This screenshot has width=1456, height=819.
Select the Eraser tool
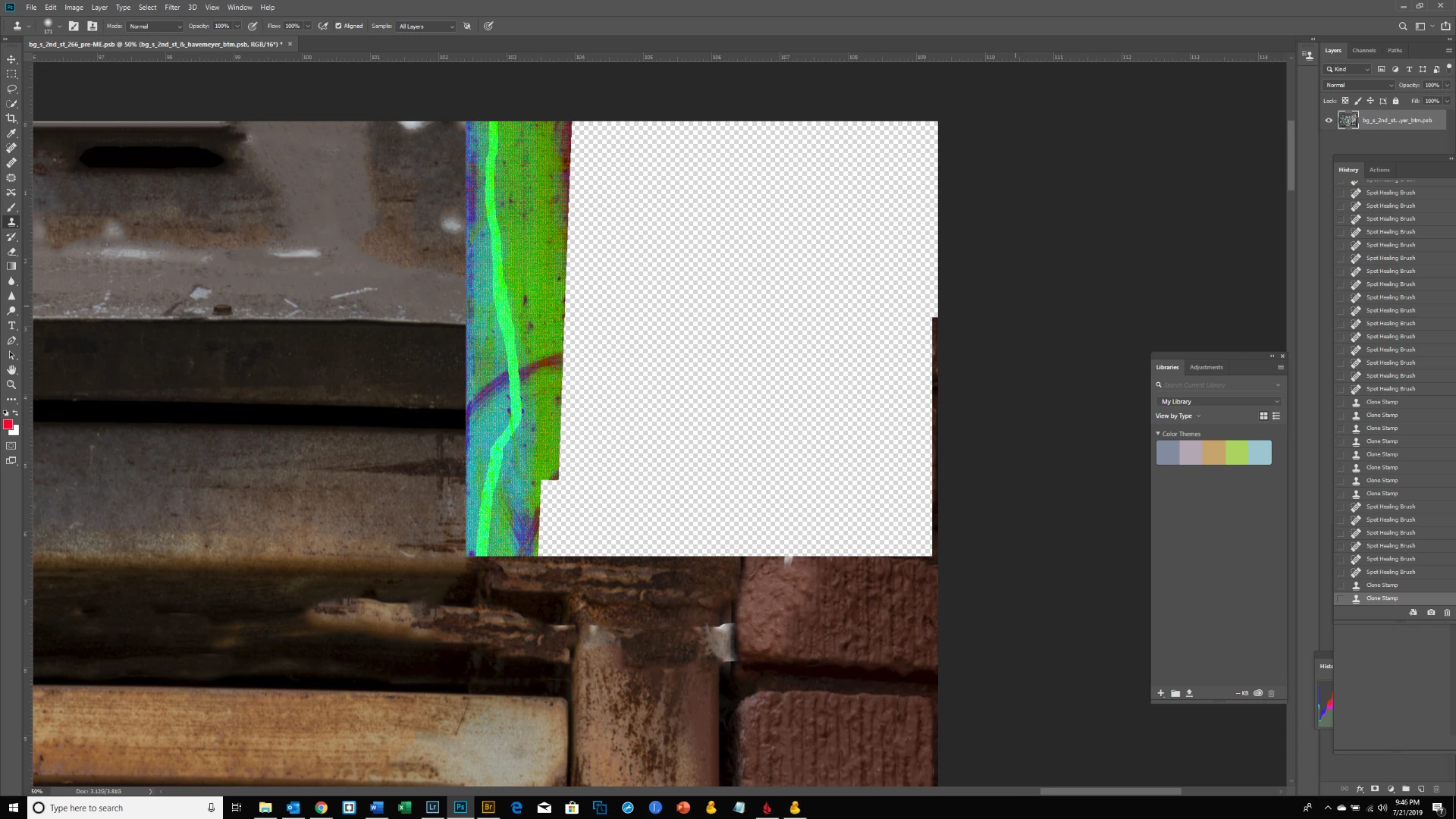[x=11, y=252]
